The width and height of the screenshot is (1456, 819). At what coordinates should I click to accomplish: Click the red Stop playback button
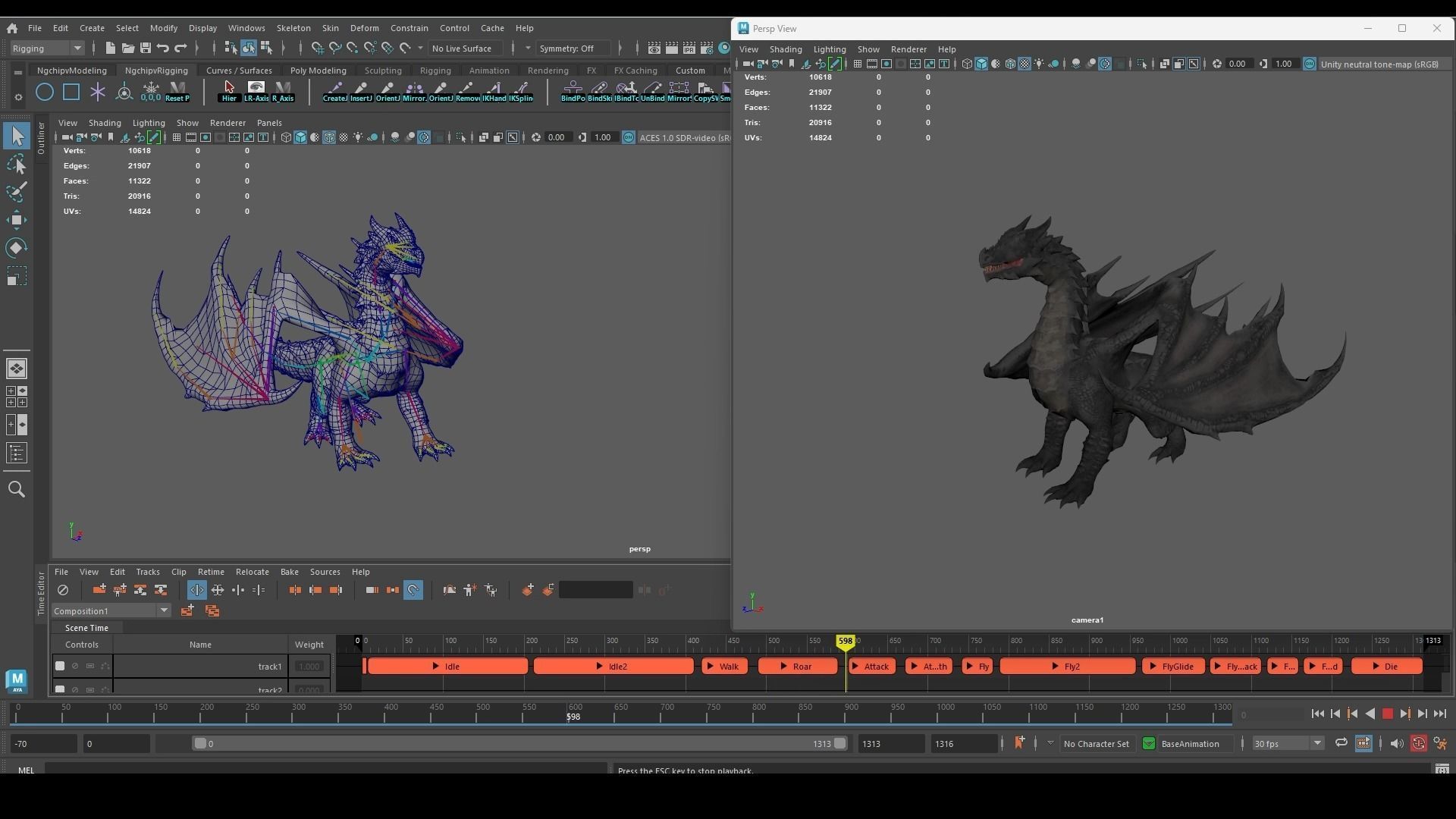(1388, 714)
